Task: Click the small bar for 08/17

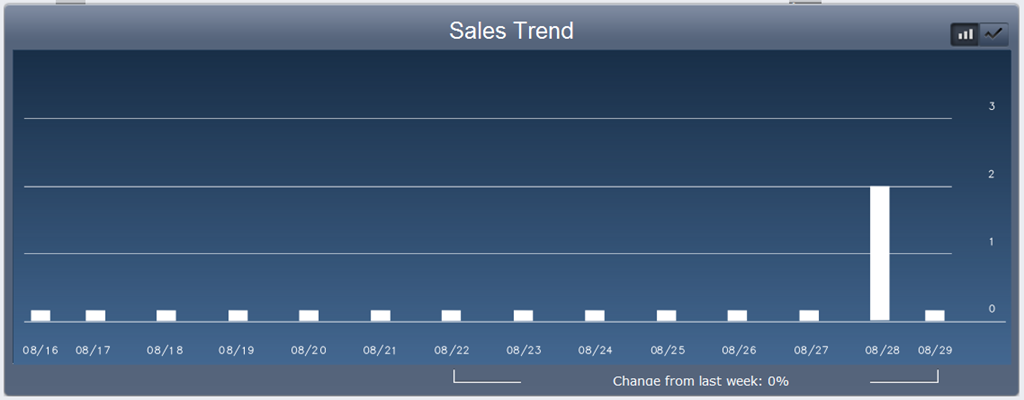Action: point(95,315)
